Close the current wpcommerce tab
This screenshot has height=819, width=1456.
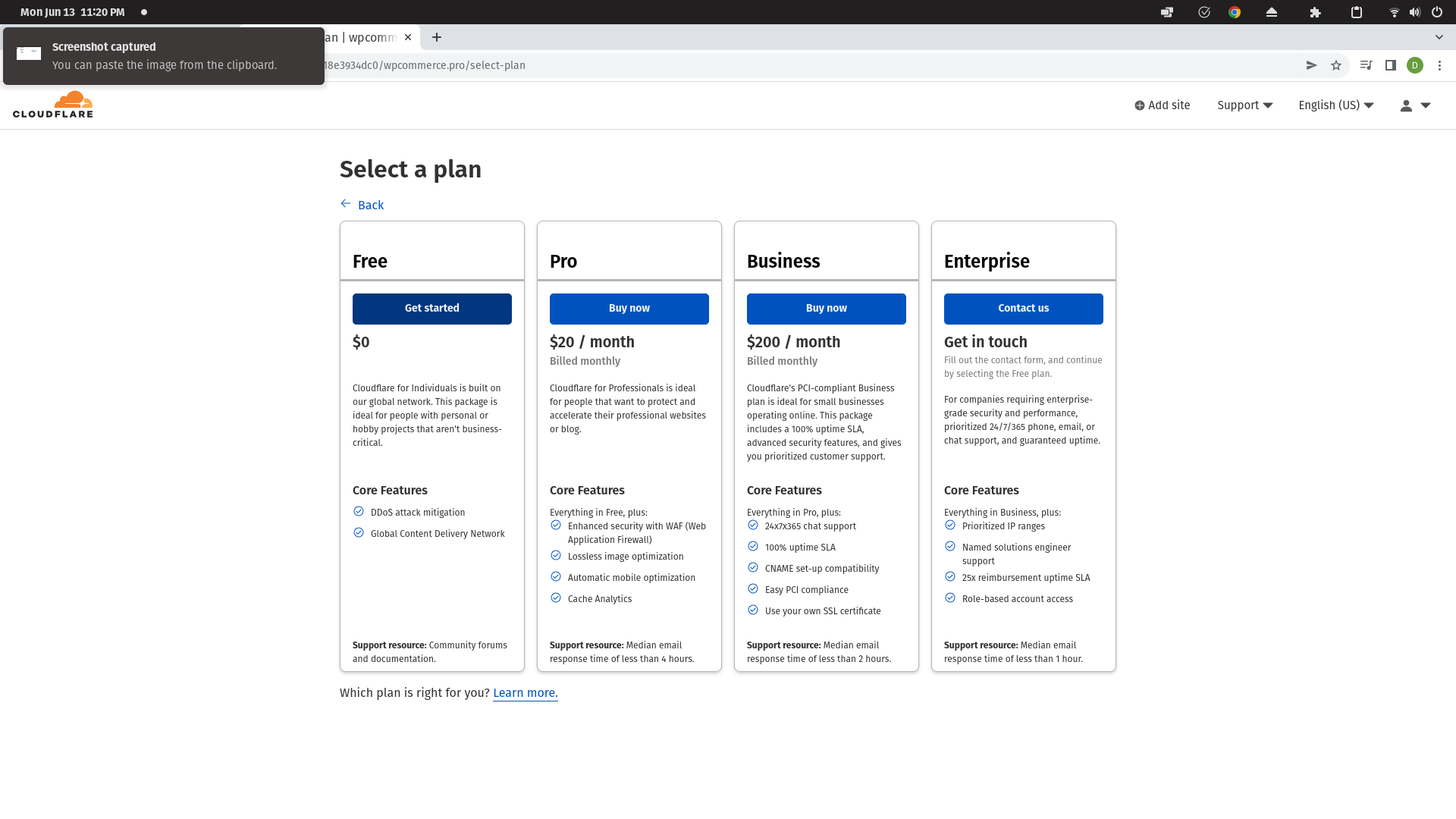(408, 37)
